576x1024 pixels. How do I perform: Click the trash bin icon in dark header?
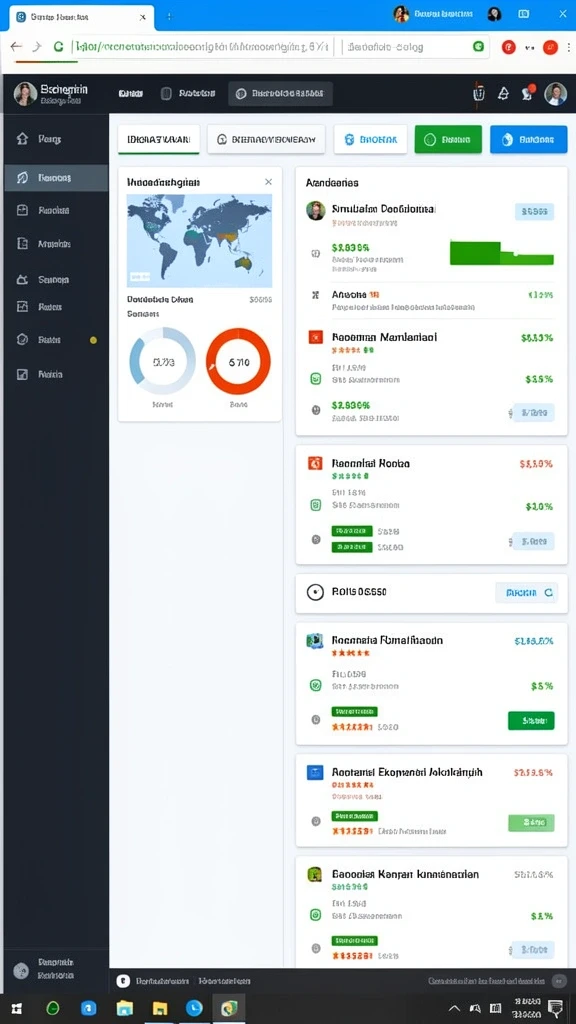click(x=478, y=93)
